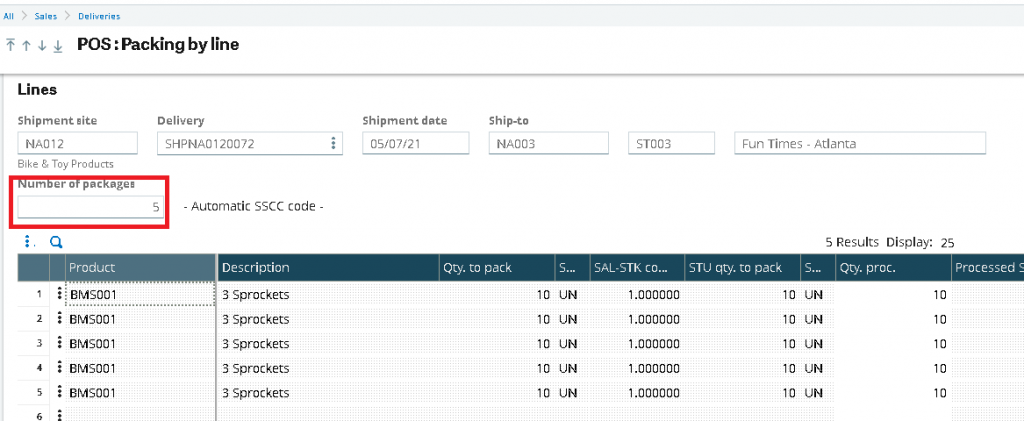Navigate to All breadcrumb
This screenshot has width=1024, height=421.
pyautogui.click(x=8, y=15)
